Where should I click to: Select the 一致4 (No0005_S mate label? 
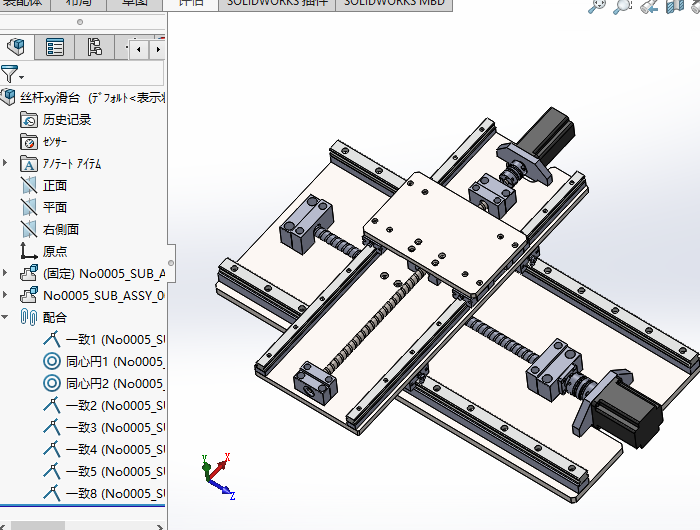tap(115, 450)
